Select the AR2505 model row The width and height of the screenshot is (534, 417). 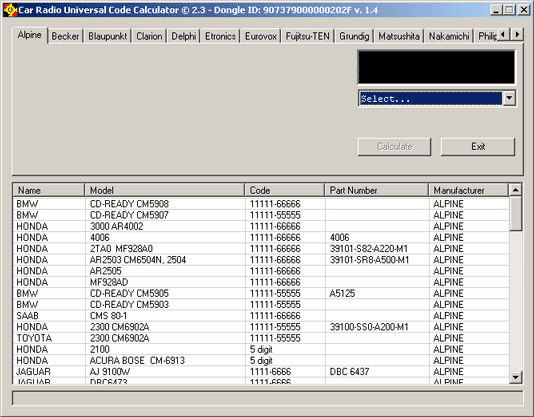click(261, 271)
